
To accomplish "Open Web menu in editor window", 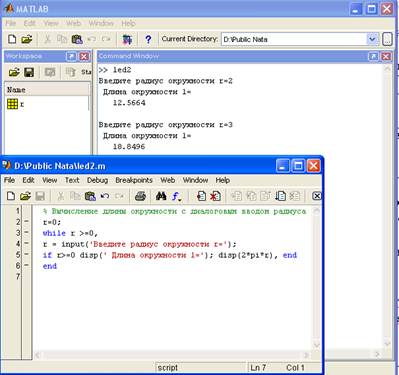I will point(168,180).
